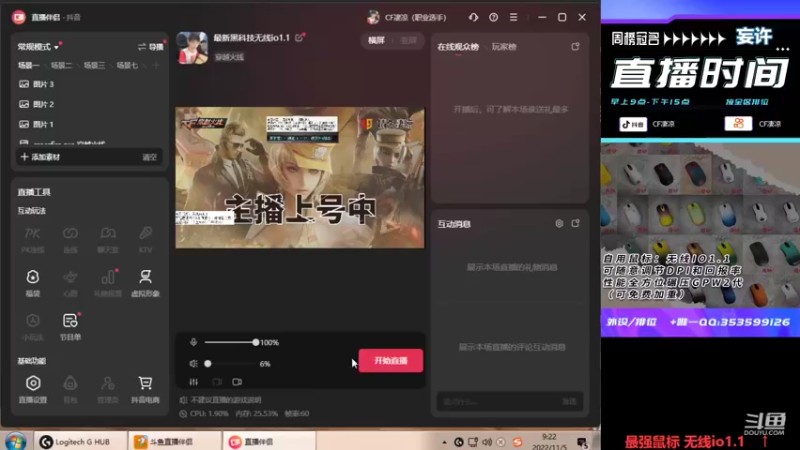800x450 pixels.
Task: Click the 添加素材 add source button
Action: click(x=41, y=157)
